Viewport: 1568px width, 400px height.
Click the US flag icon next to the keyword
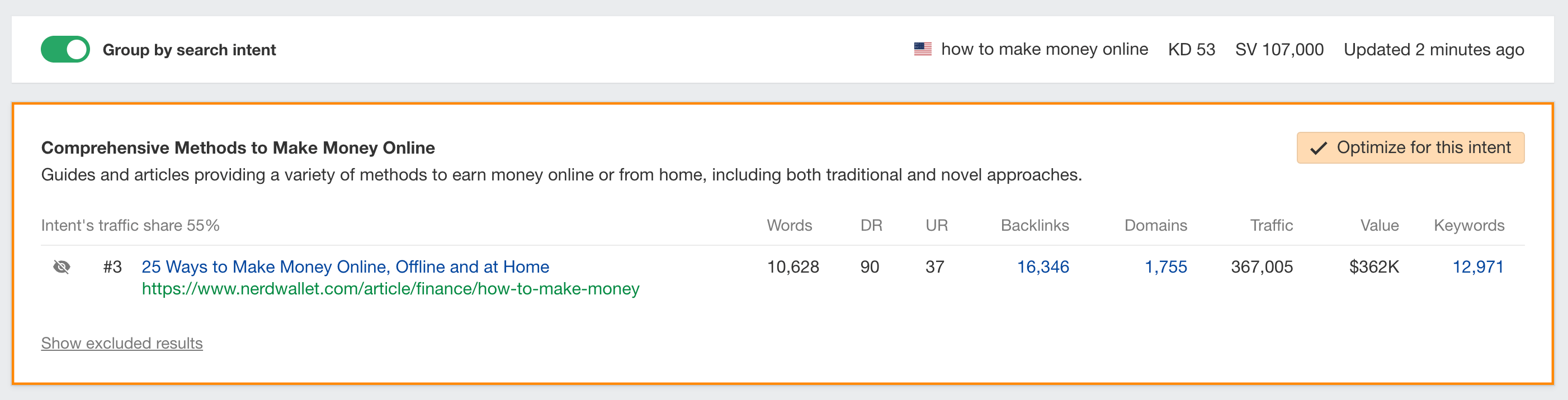point(922,49)
